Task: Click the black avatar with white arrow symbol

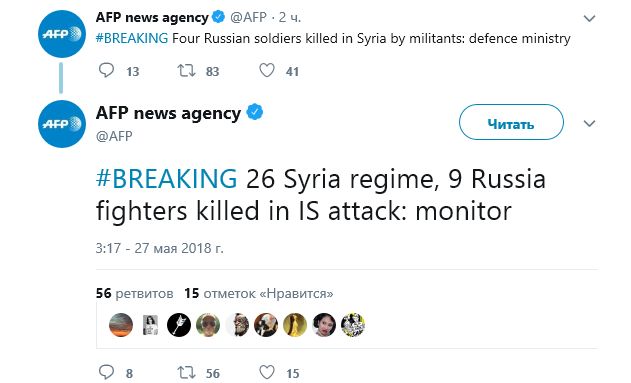Action: click(179, 325)
